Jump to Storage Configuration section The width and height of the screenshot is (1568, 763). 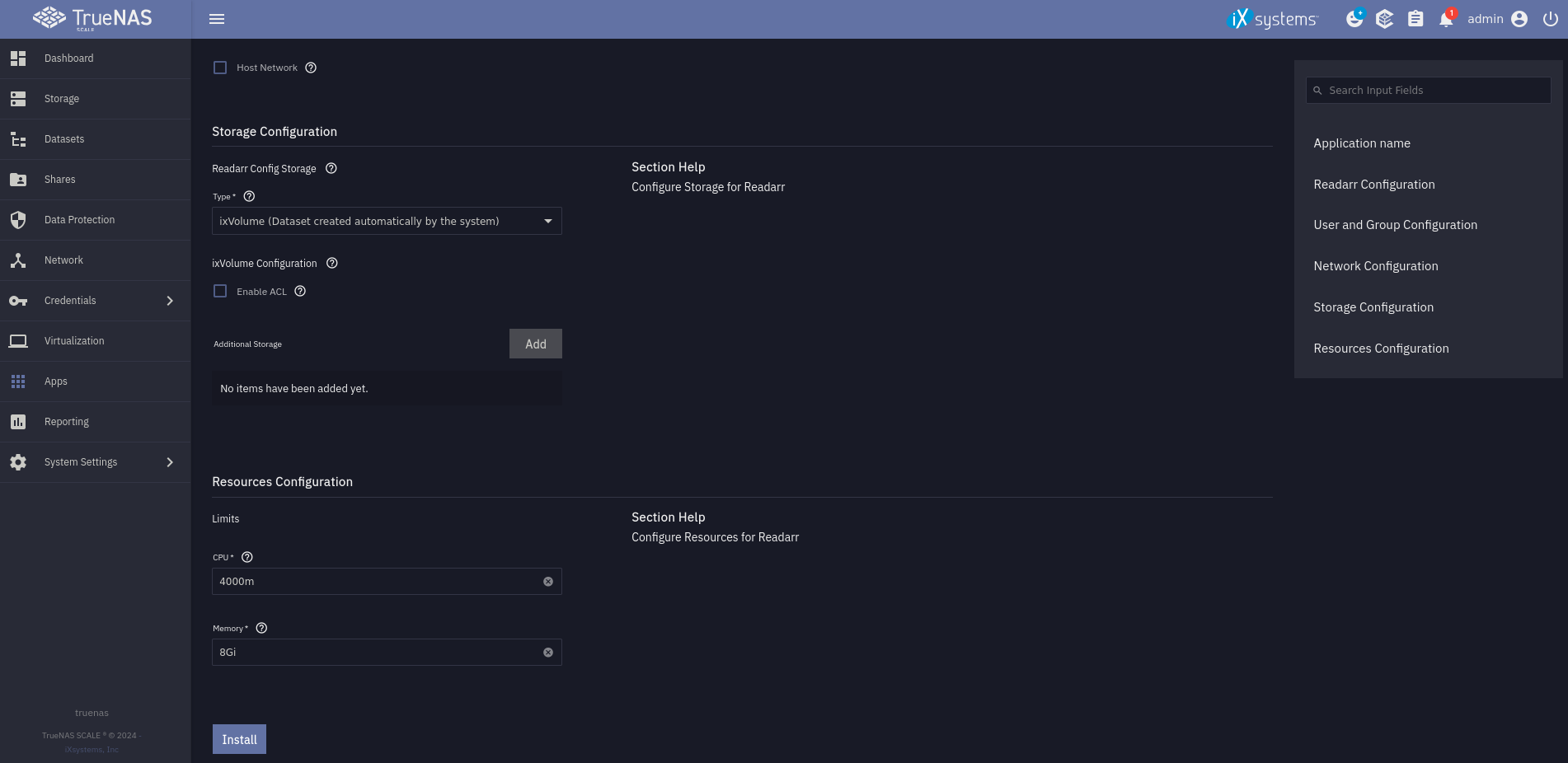pyautogui.click(x=1373, y=307)
